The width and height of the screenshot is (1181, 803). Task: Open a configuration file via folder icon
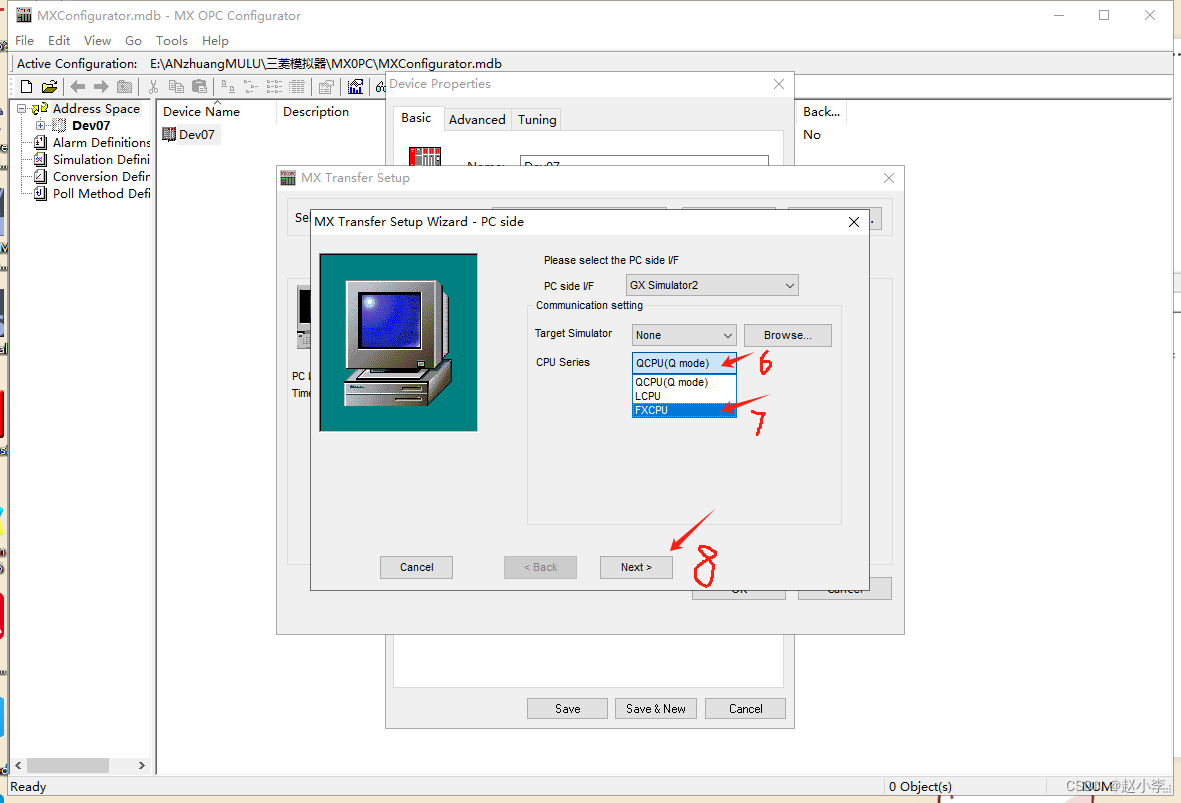point(49,87)
